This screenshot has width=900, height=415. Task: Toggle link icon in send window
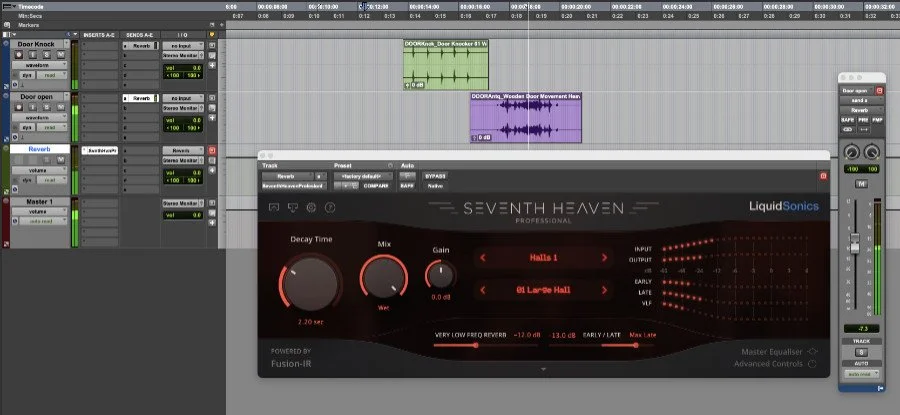click(x=847, y=130)
